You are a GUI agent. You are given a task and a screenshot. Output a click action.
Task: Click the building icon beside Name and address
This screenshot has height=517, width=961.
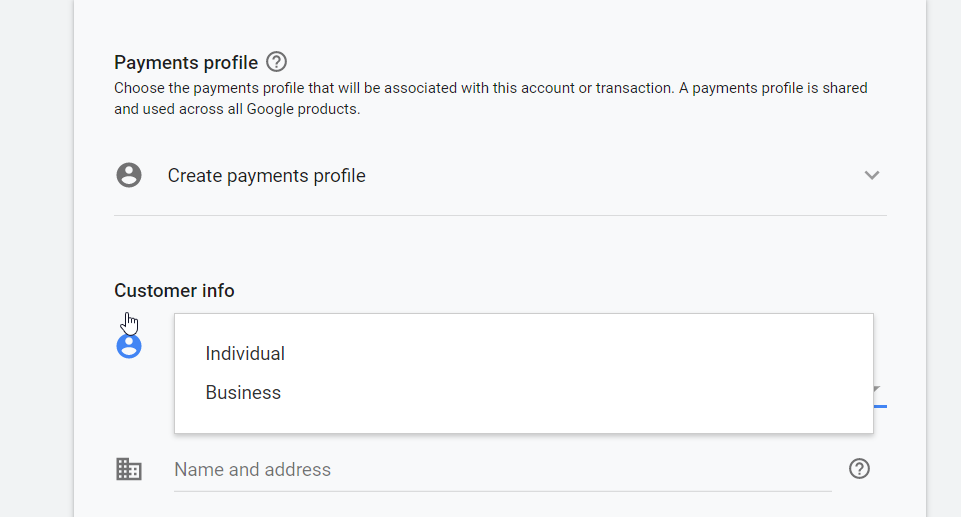(x=129, y=469)
